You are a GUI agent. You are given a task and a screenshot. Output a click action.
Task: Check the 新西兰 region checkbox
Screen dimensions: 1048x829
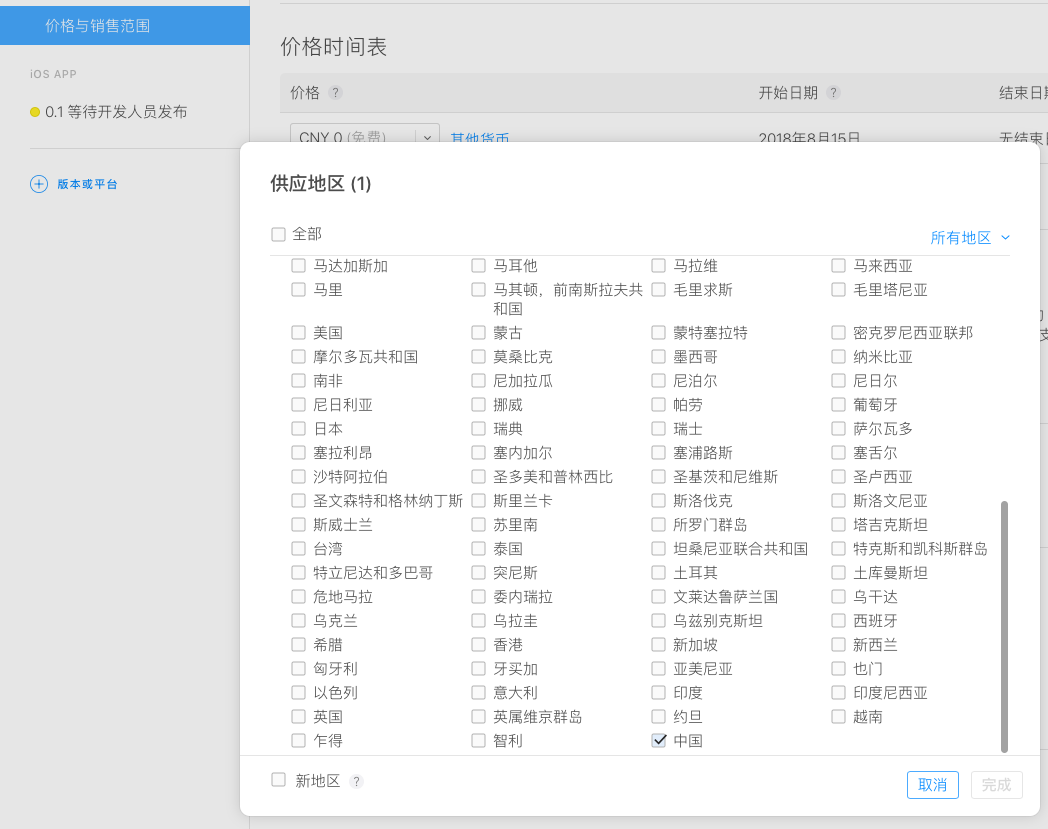(838, 644)
